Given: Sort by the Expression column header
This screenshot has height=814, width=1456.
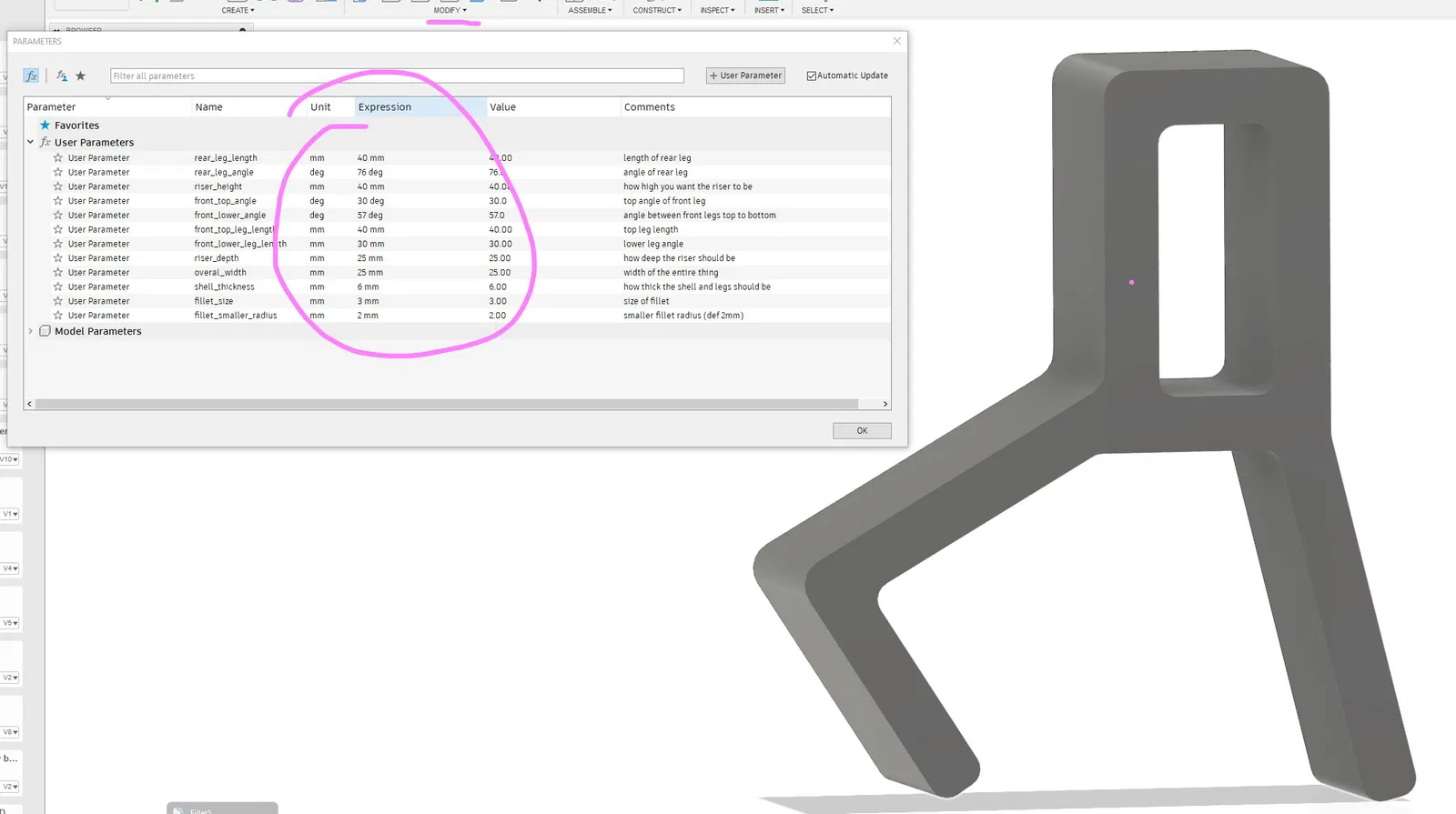Looking at the screenshot, I should [420, 107].
